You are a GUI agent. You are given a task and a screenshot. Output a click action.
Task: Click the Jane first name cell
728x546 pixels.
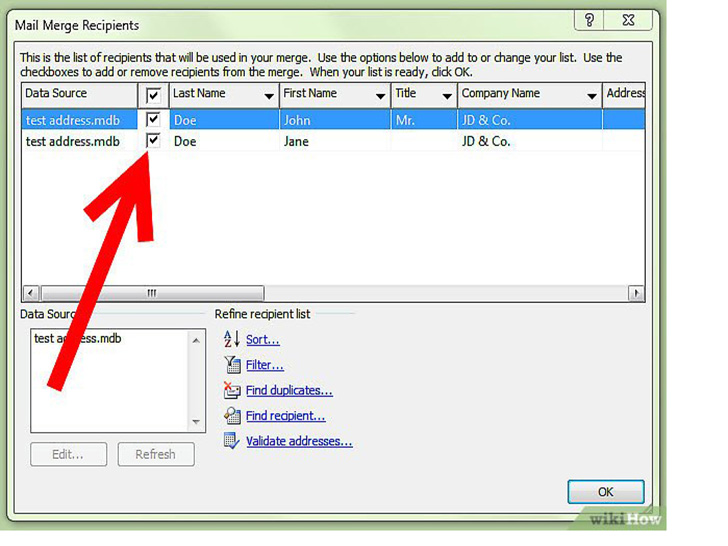coord(335,141)
